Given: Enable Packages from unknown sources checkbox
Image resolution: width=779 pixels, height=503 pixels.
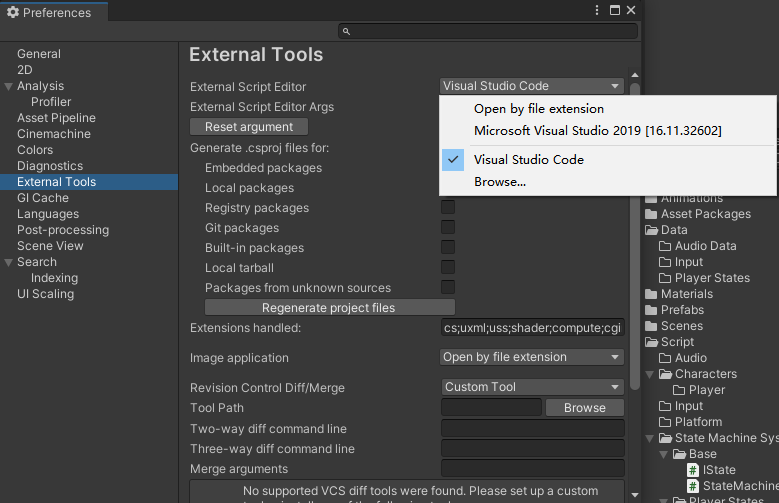Looking at the screenshot, I should (448, 287).
